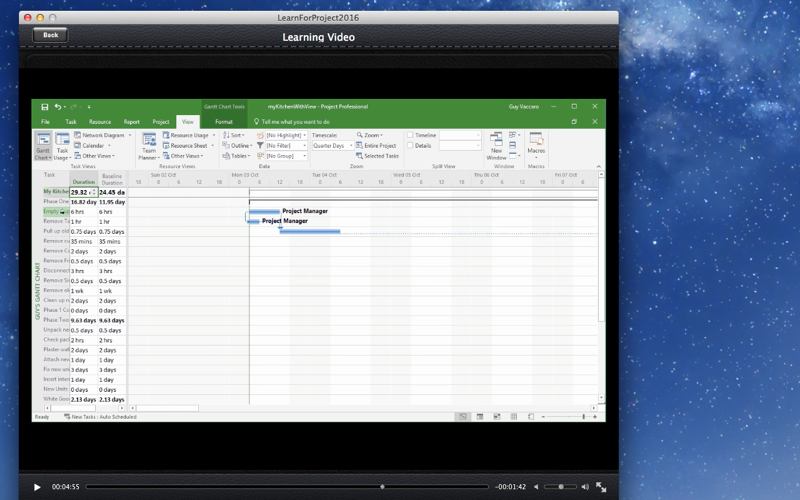This screenshot has width=800, height=500.
Task: Open the No Highlight dropdown
Action: [x=286, y=135]
